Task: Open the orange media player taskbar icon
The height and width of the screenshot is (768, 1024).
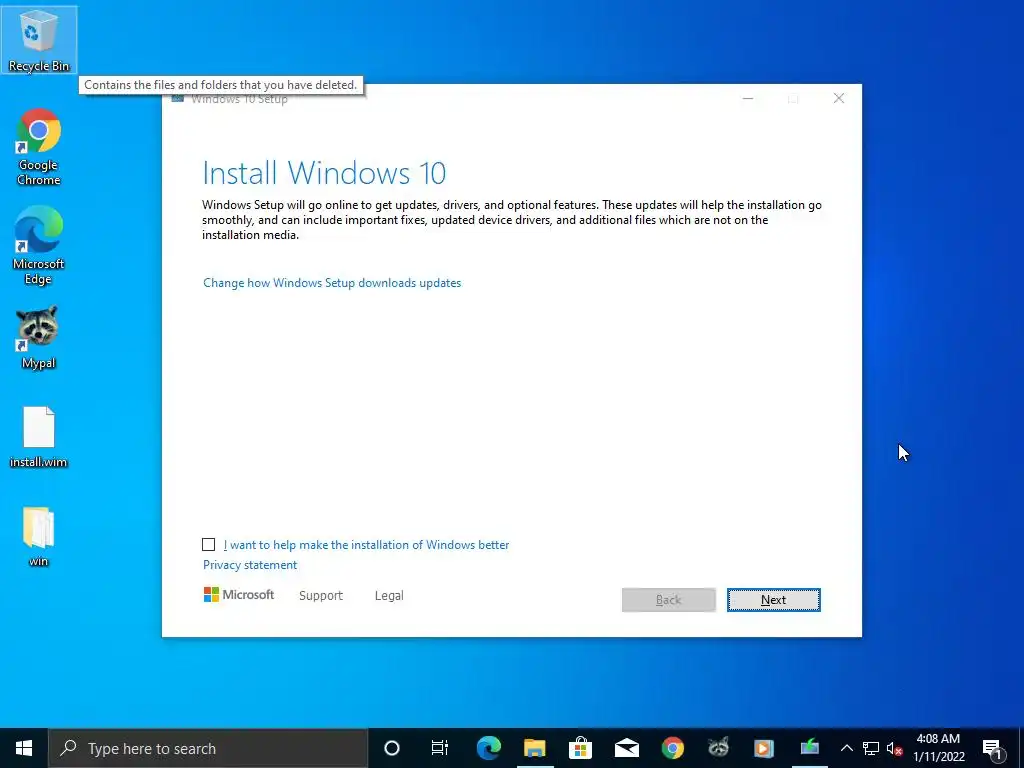Action: pyautogui.click(x=763, y=748)
